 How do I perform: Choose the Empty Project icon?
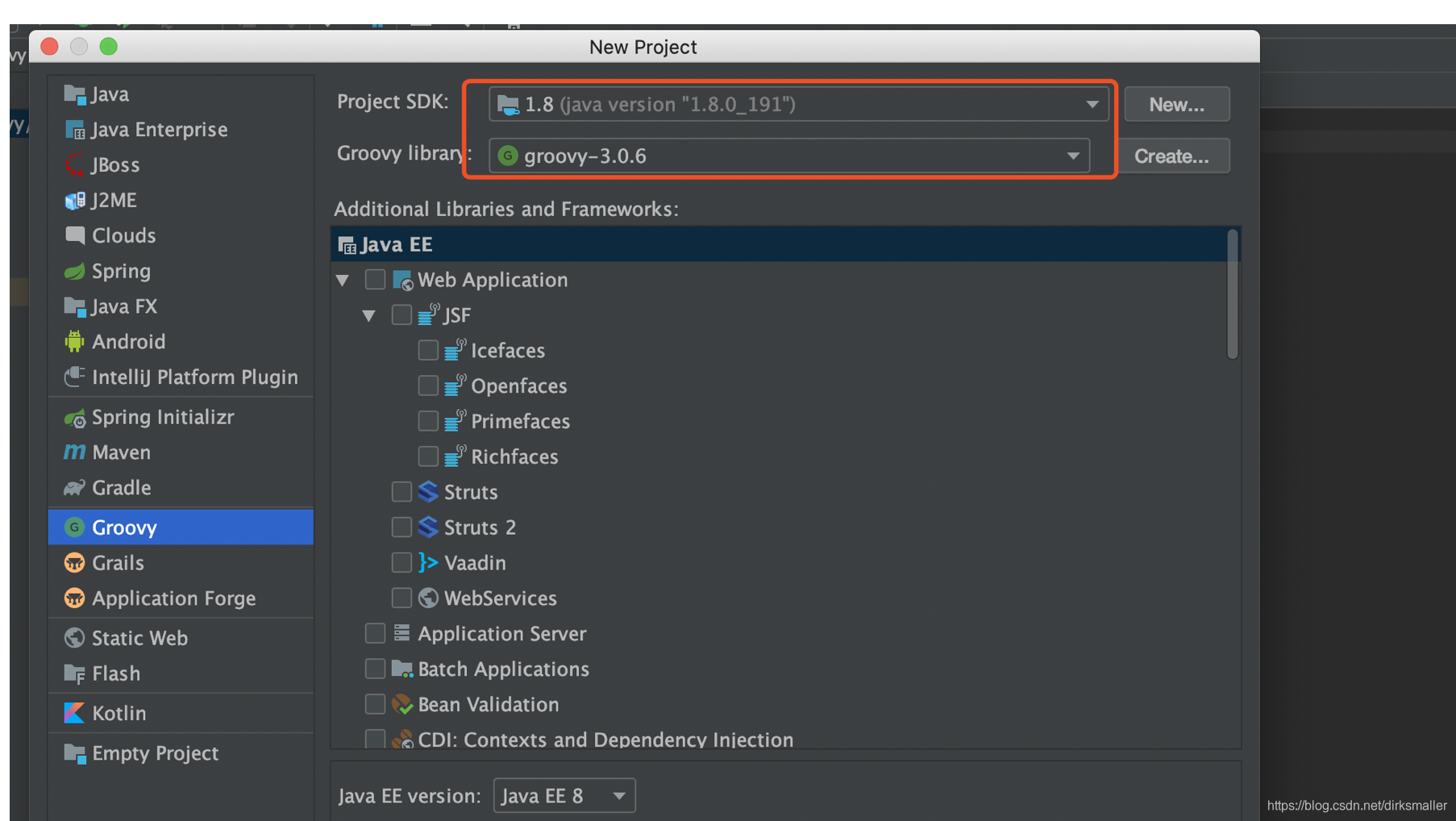(x=74, y=753)
